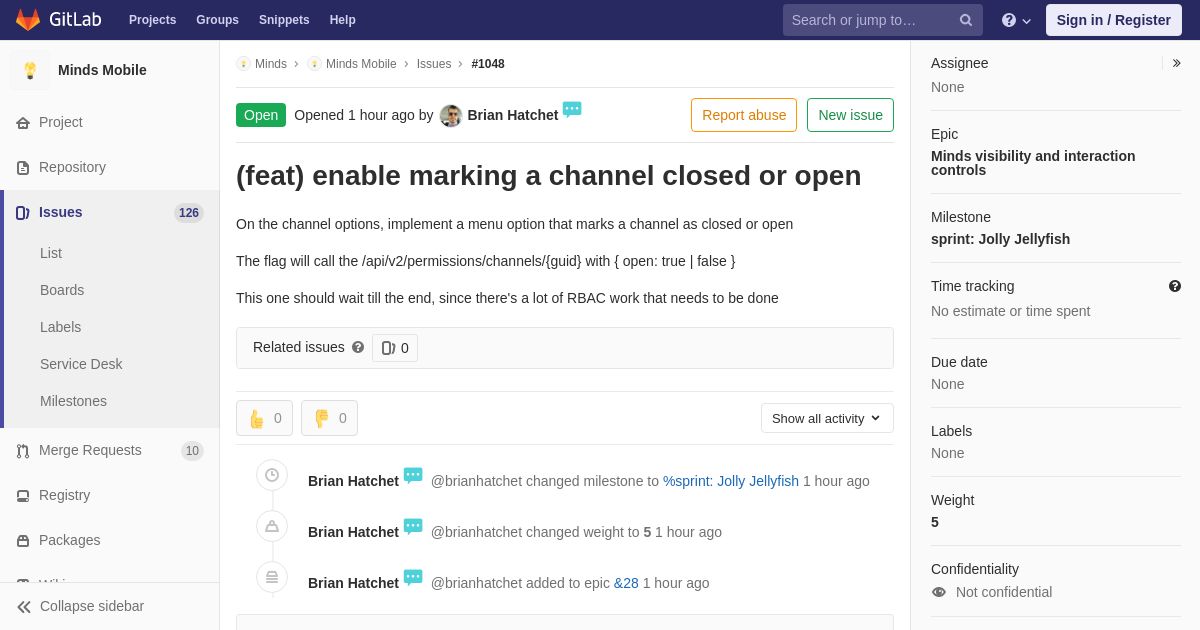
Task: Open Labels under Issues
Action: click(60, 327)
